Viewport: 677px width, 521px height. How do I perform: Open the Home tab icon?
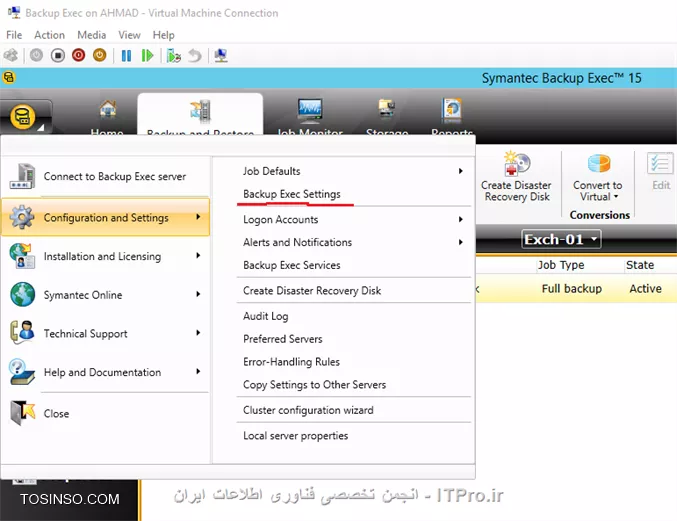(108, 109)
